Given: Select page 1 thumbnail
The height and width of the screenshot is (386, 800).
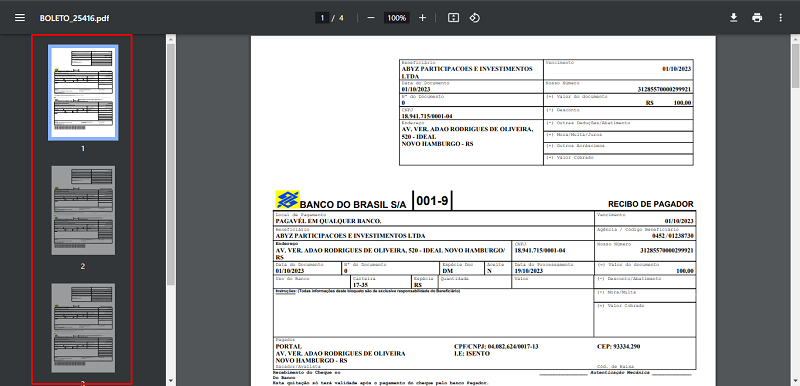Looking at the screenshot, I should [x=83, y=92].
